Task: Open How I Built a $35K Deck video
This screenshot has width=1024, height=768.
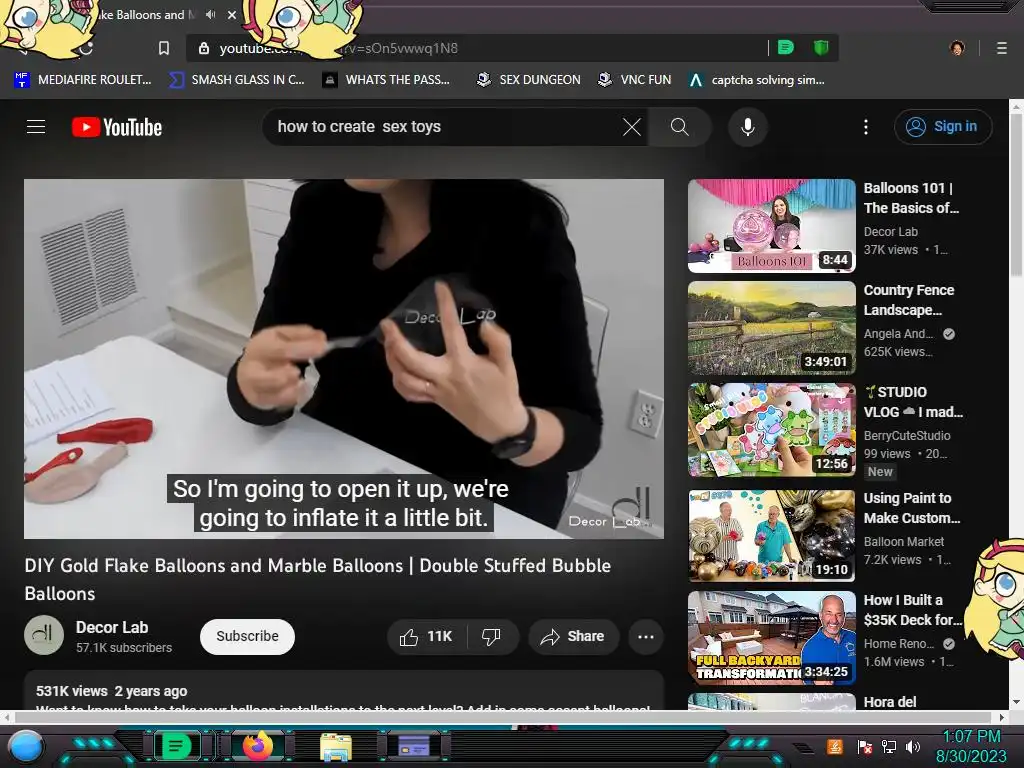Action: point(771,638)
